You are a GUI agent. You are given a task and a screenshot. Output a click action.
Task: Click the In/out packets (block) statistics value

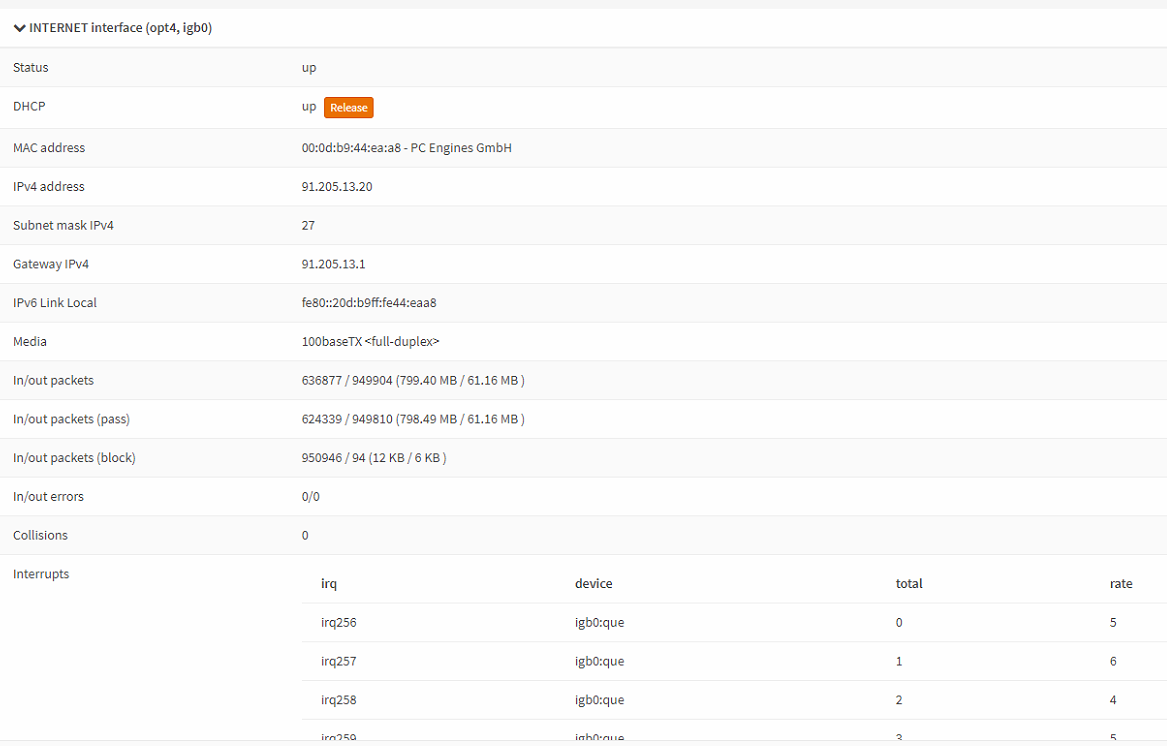click(373, 458)
